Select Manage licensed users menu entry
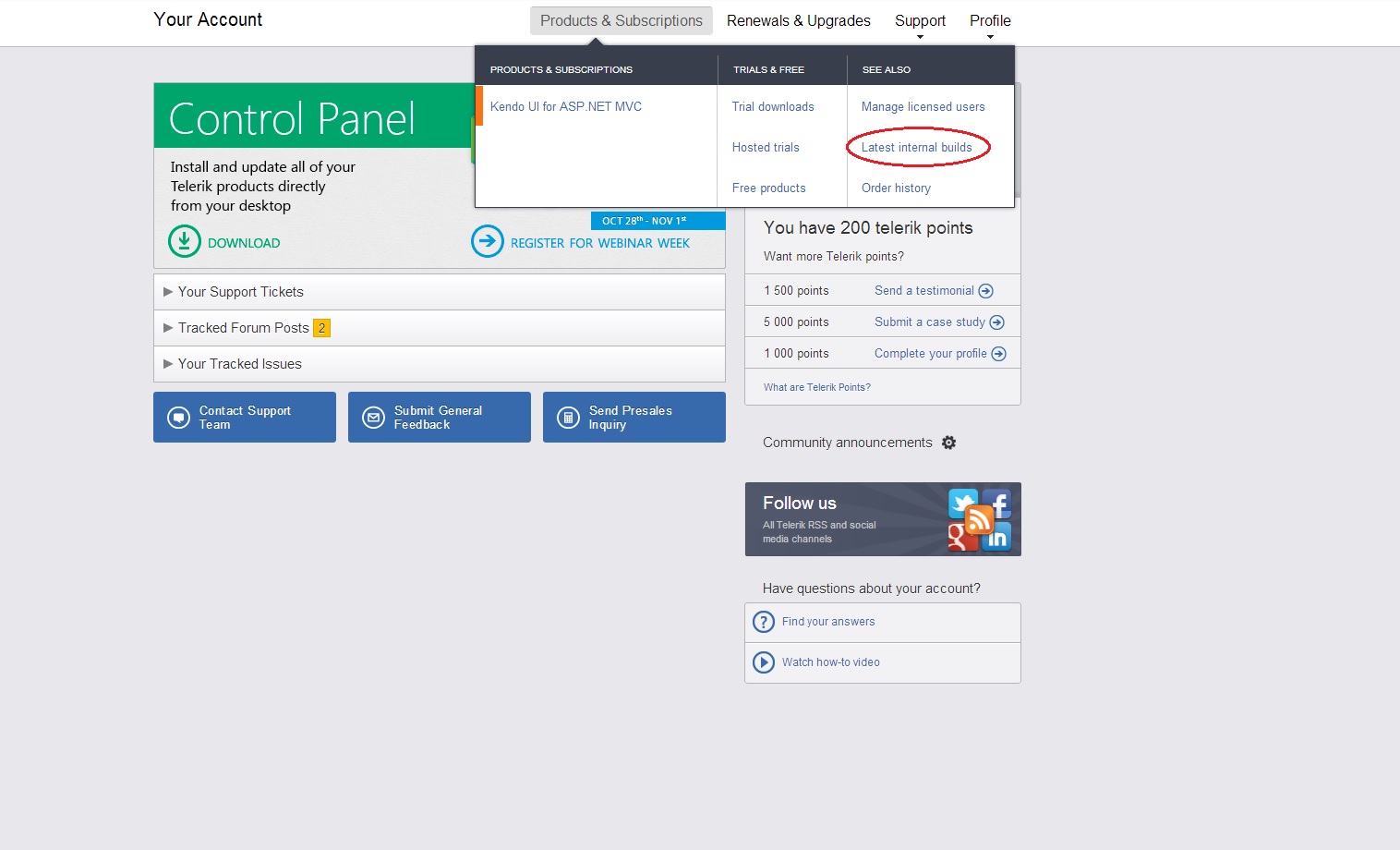The height and width of the screenshot is (850, 1400). [x=923, y=106]
